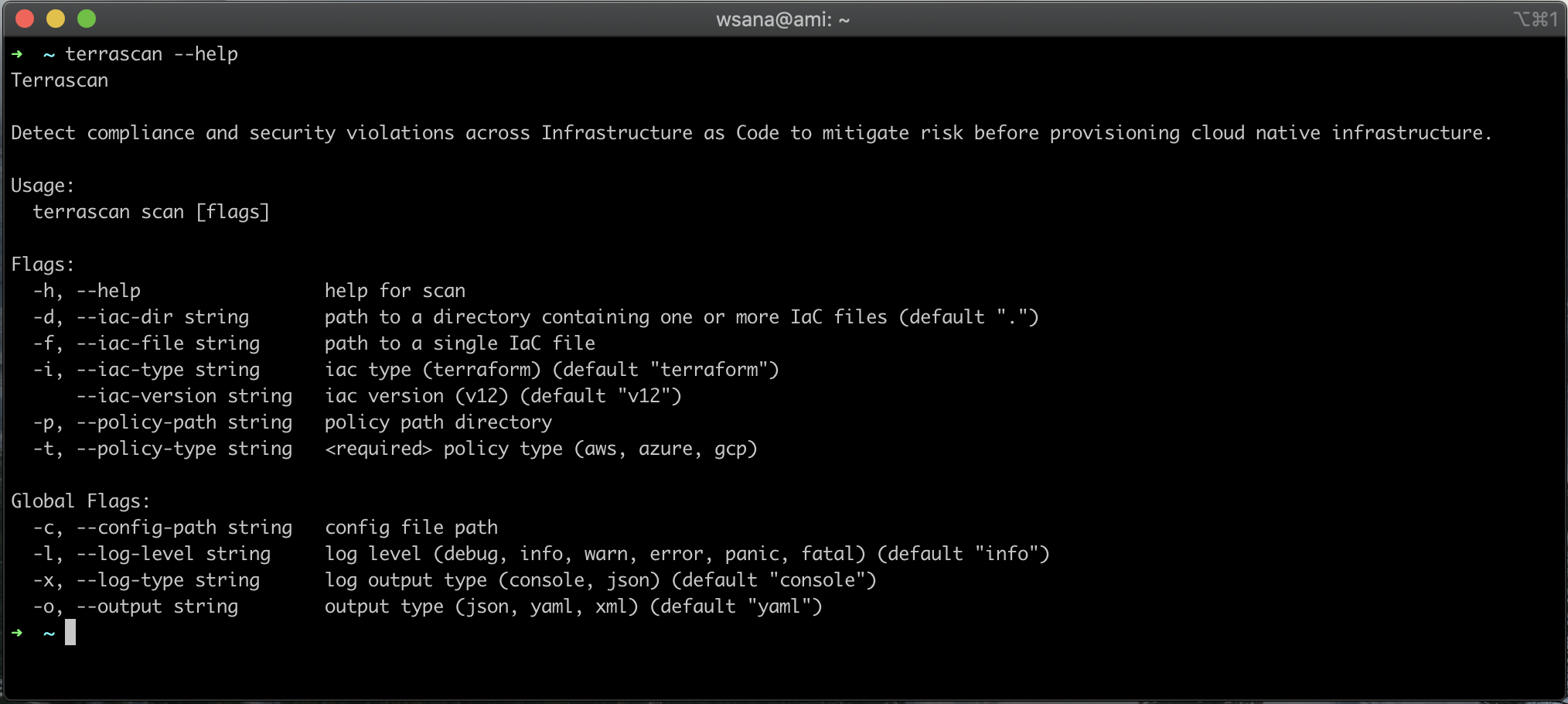Click the --iac-dir string flag text
The width and height of the screenshot is (1568, 704).
162,317
